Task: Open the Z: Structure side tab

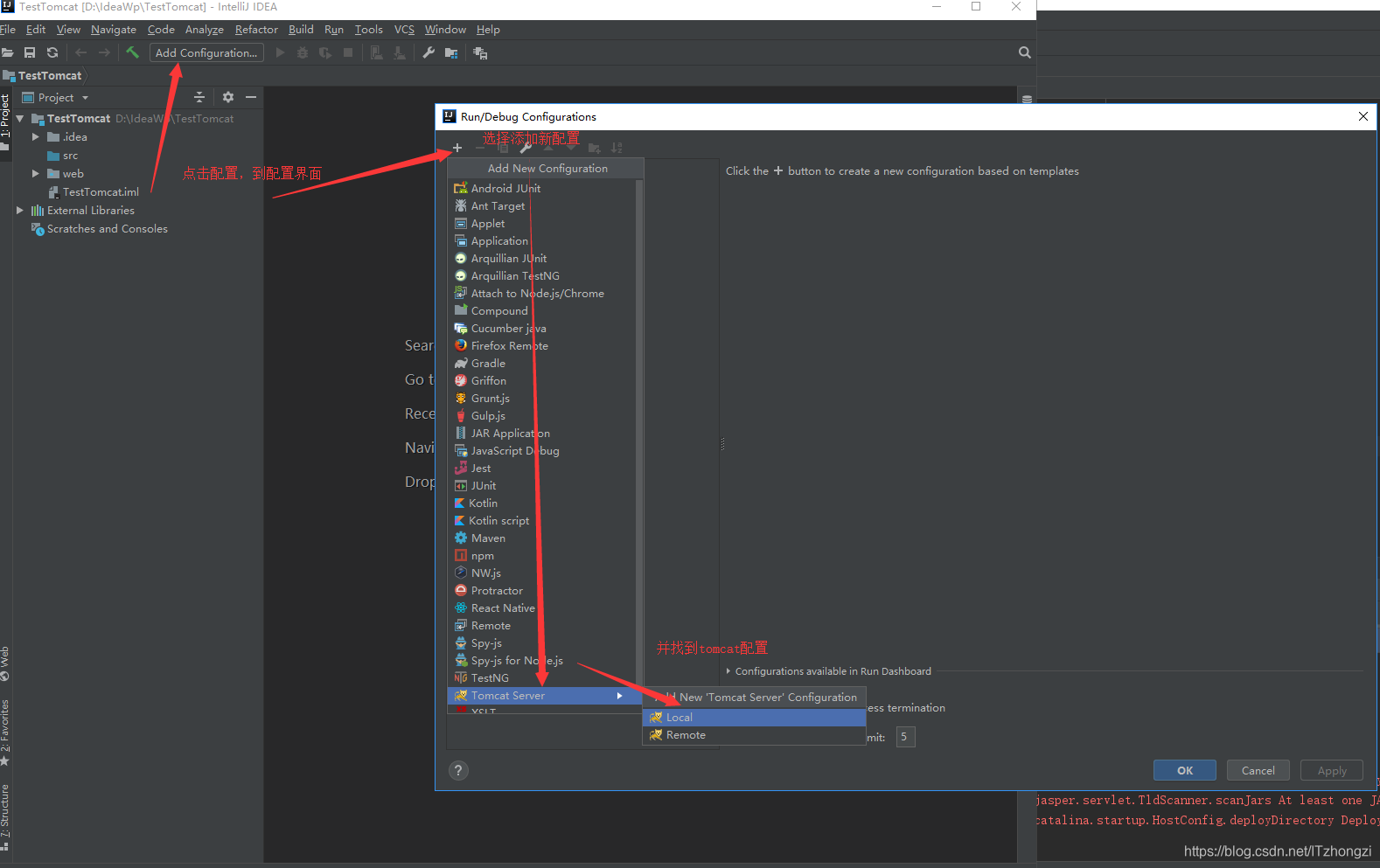Action: click(x=5, y=816)
